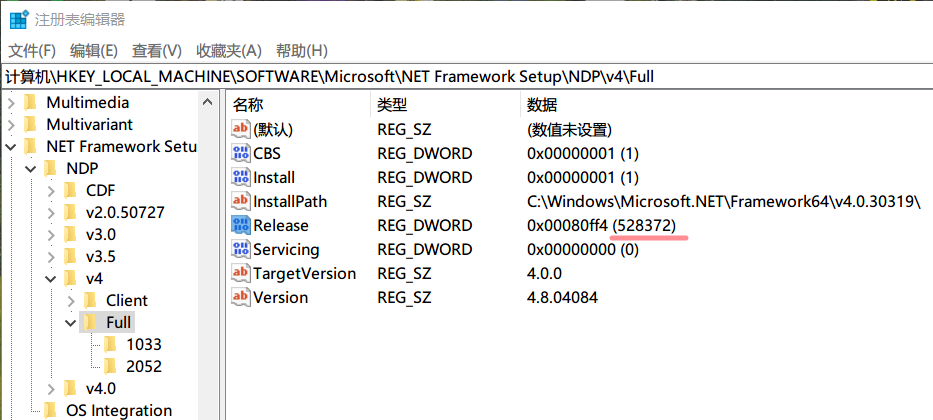The height and width of the screenshot is (420, 933).
Task: Open the 文件(F) menu
Action: (x=32, y=50)
